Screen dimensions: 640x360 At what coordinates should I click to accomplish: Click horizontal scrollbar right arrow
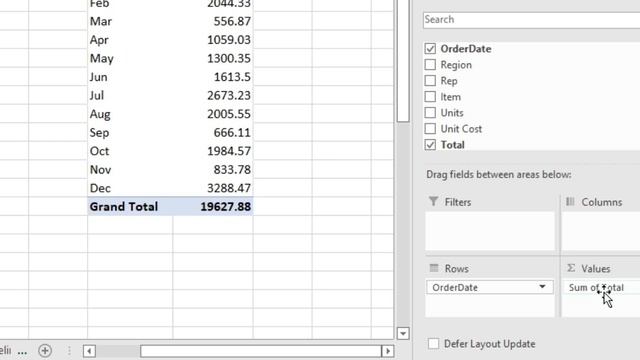388,351
